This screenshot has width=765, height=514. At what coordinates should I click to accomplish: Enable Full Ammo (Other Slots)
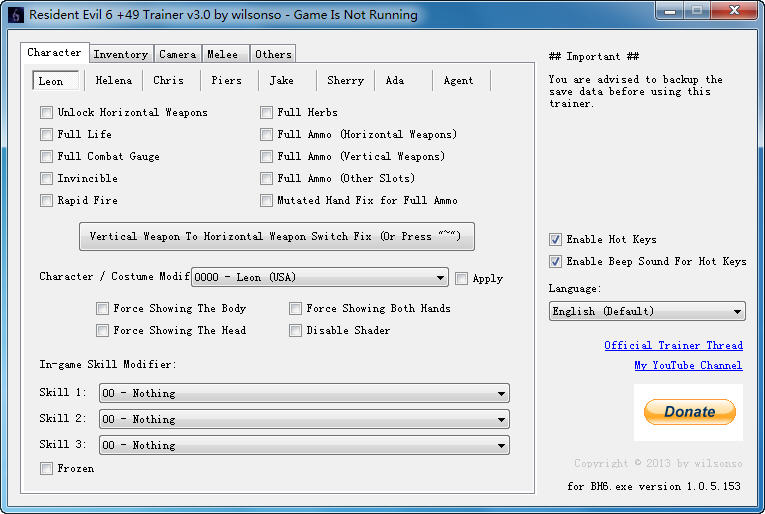[x=266, y=178]
